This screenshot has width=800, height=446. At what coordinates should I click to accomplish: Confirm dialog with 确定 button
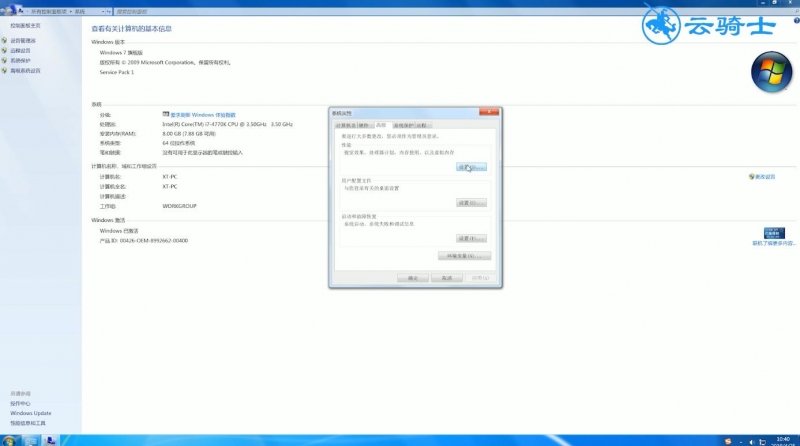(x=413, y=278)
